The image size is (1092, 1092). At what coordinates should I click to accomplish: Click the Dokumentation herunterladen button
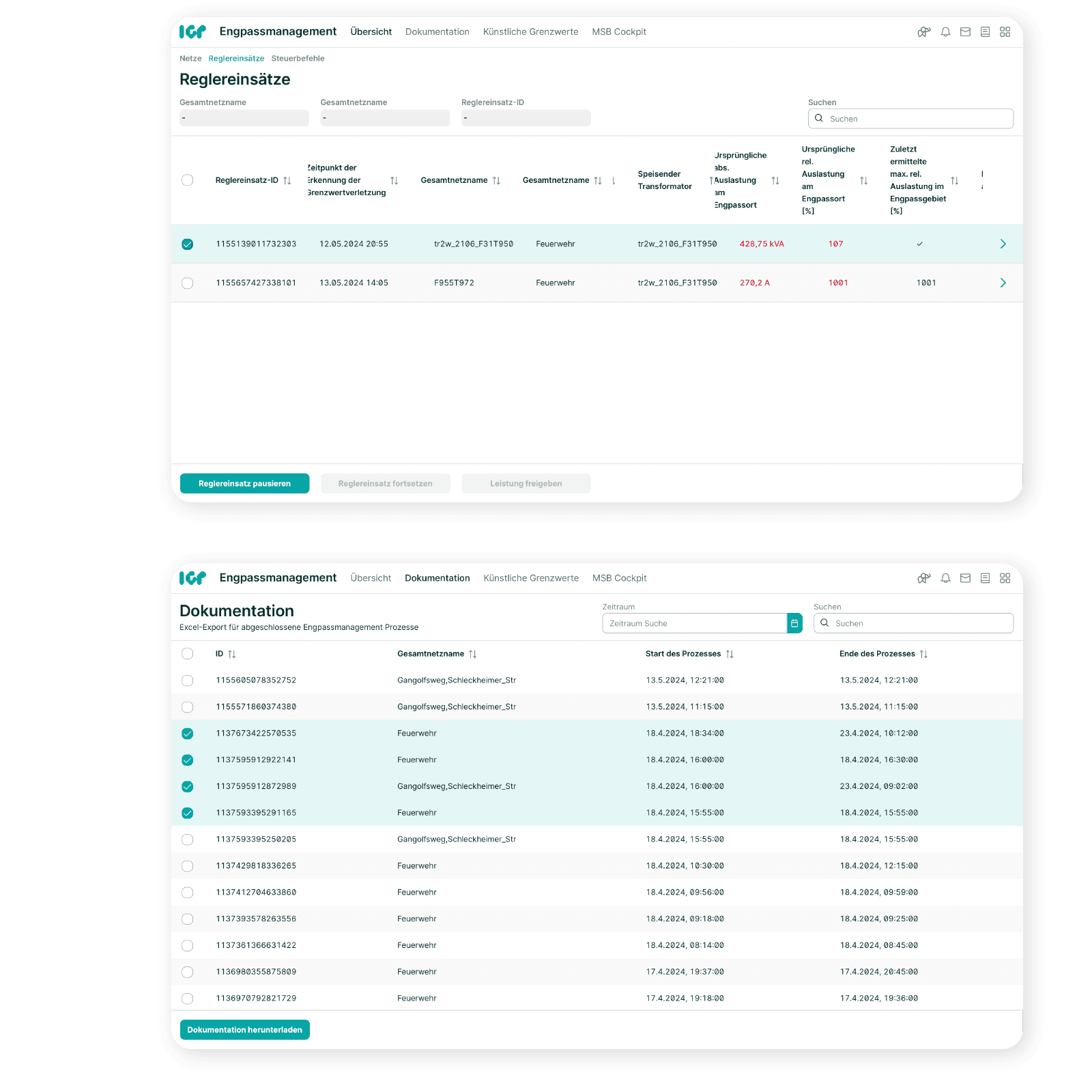click(x=244, y=1030)
